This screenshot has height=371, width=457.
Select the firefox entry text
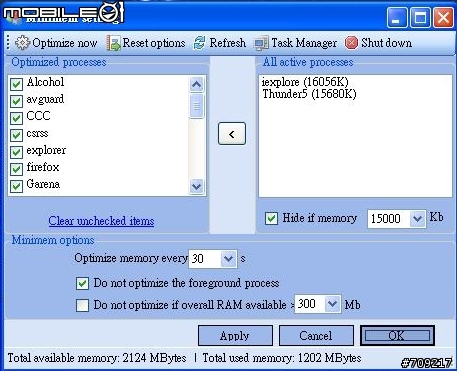pos(43,167)
